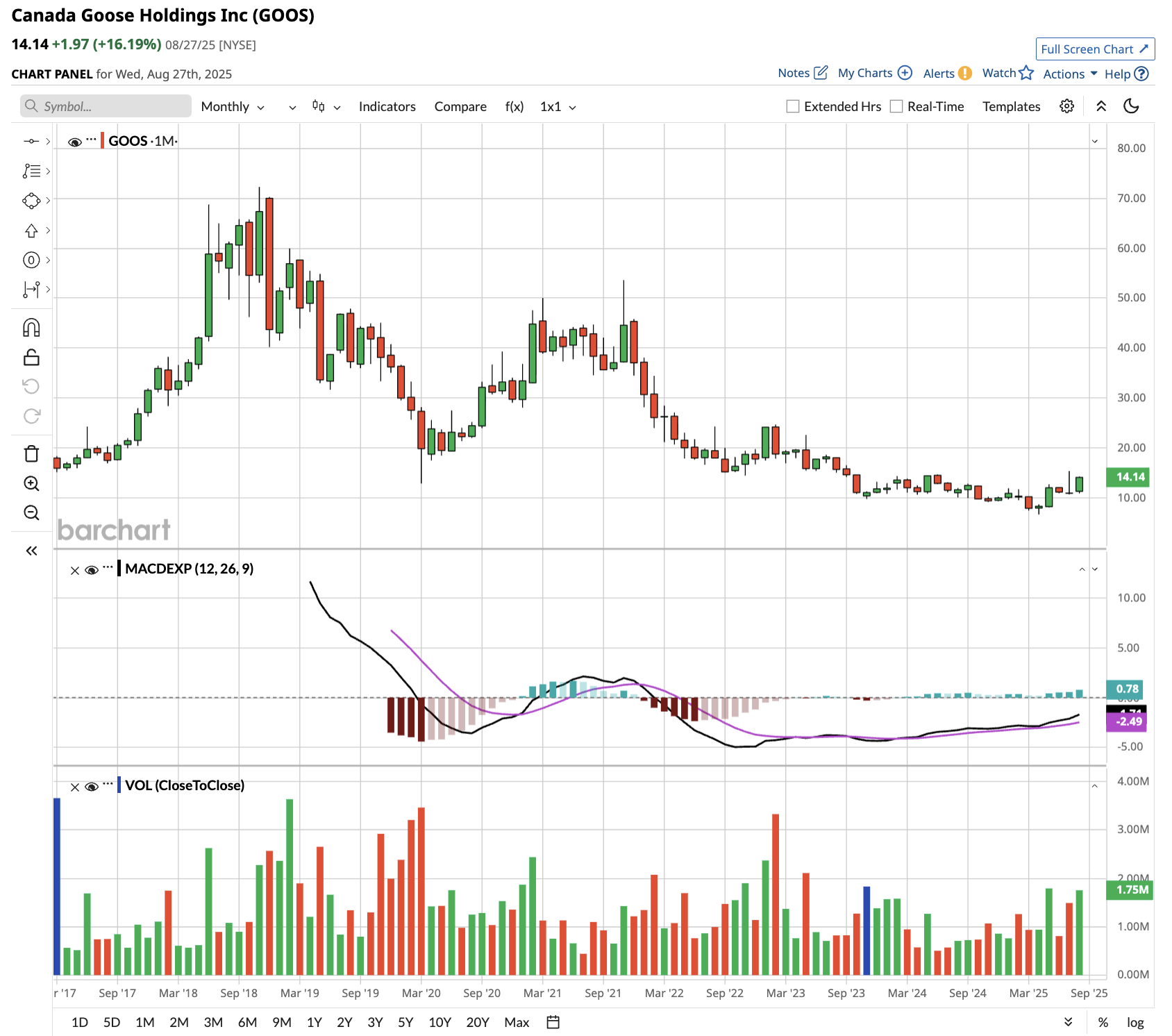Select the Max time range
Screen dimensions: 1172x1036
517,1022
